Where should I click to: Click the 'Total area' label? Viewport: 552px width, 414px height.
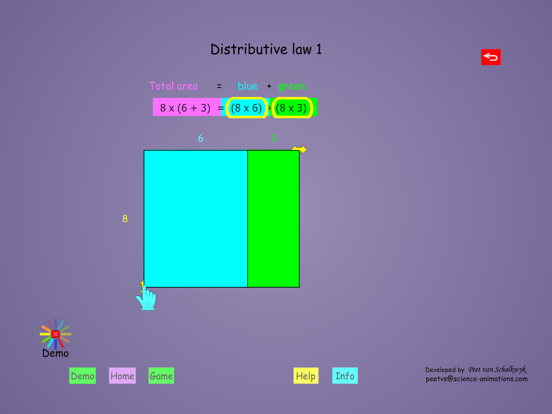[x=174, y=86]
